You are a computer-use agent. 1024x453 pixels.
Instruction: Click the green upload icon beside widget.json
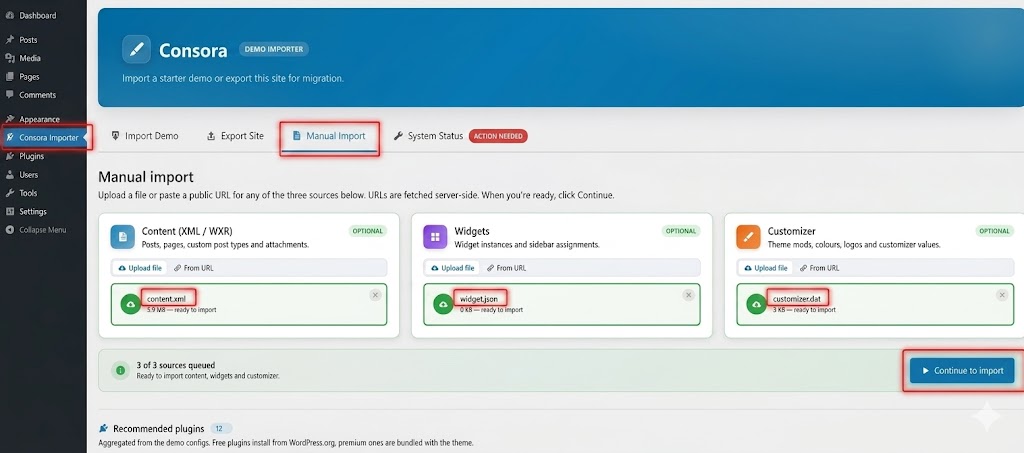click(x=444, y=304)
